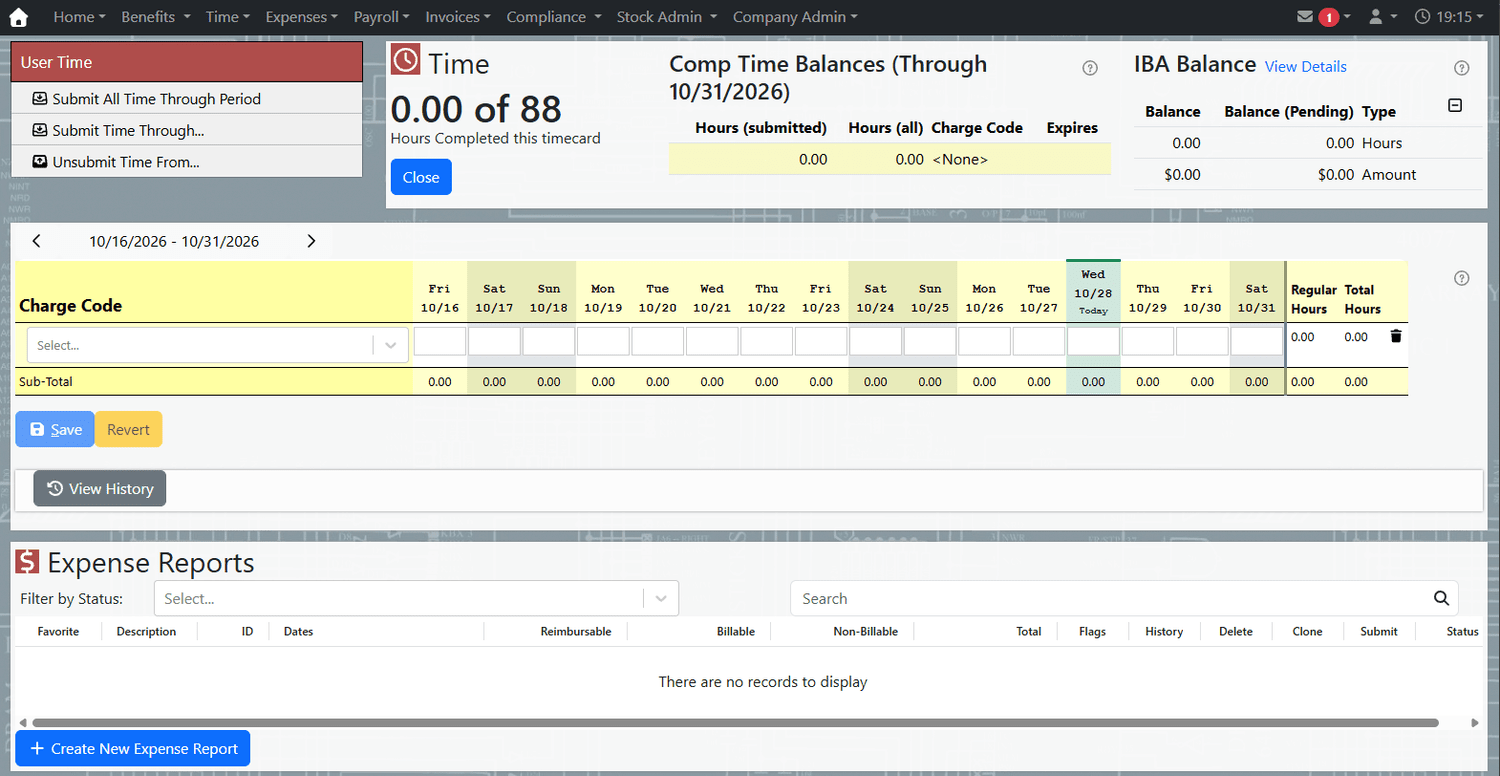This screenshot has height=776, width=1500.
Task: Open the timesheet grid help icon
Action: point(1461,278)
